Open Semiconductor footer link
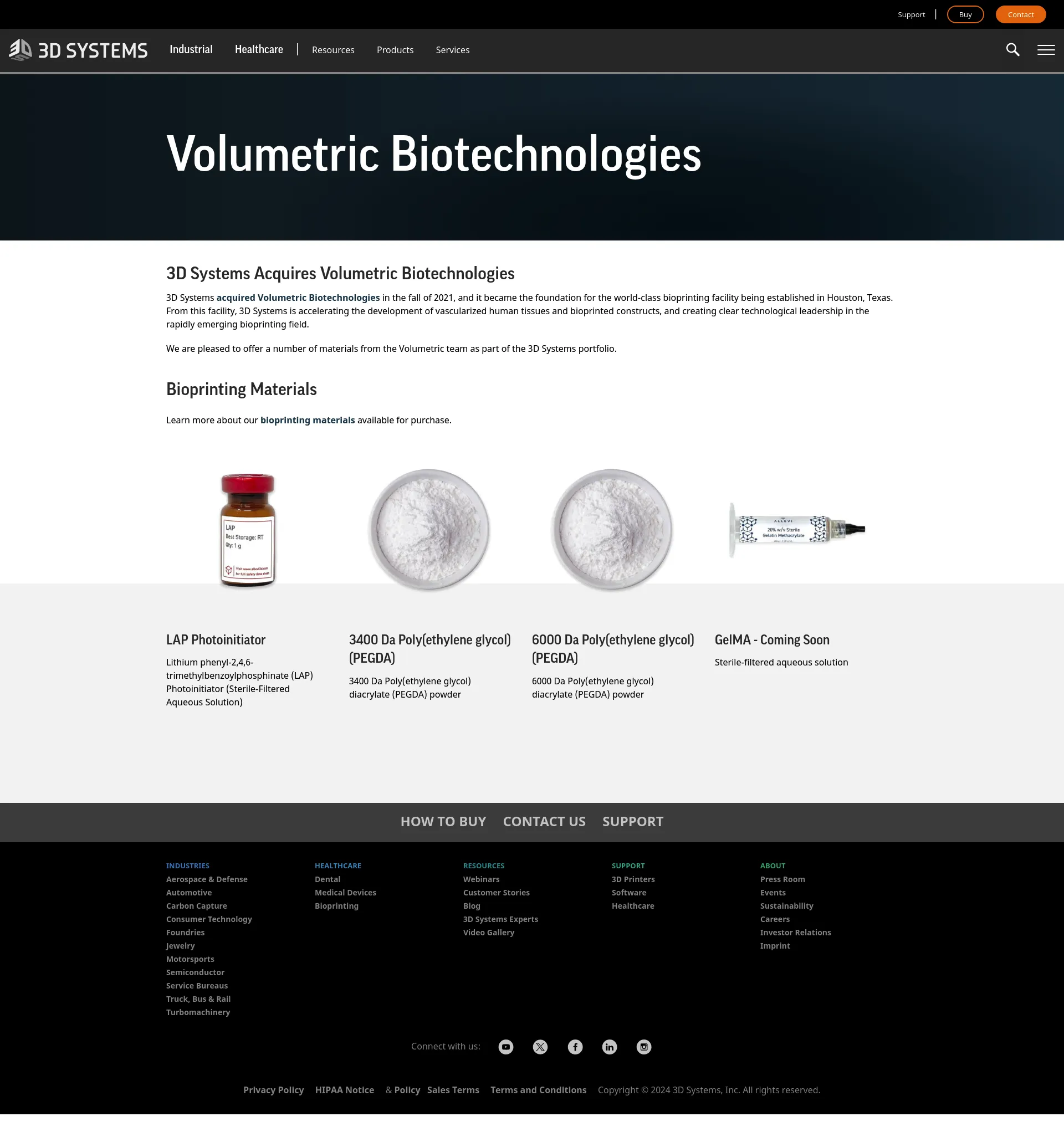Viewport: 1064px width, 1142px height. [195, 972]
